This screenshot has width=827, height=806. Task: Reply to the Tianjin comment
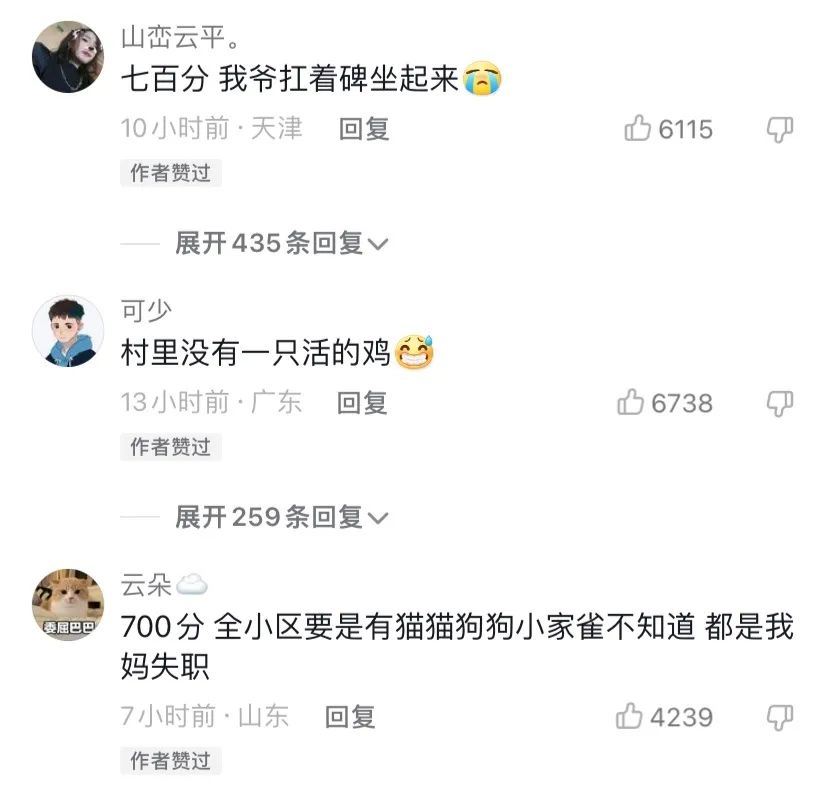pyautogui.click(x=364, y=129)
